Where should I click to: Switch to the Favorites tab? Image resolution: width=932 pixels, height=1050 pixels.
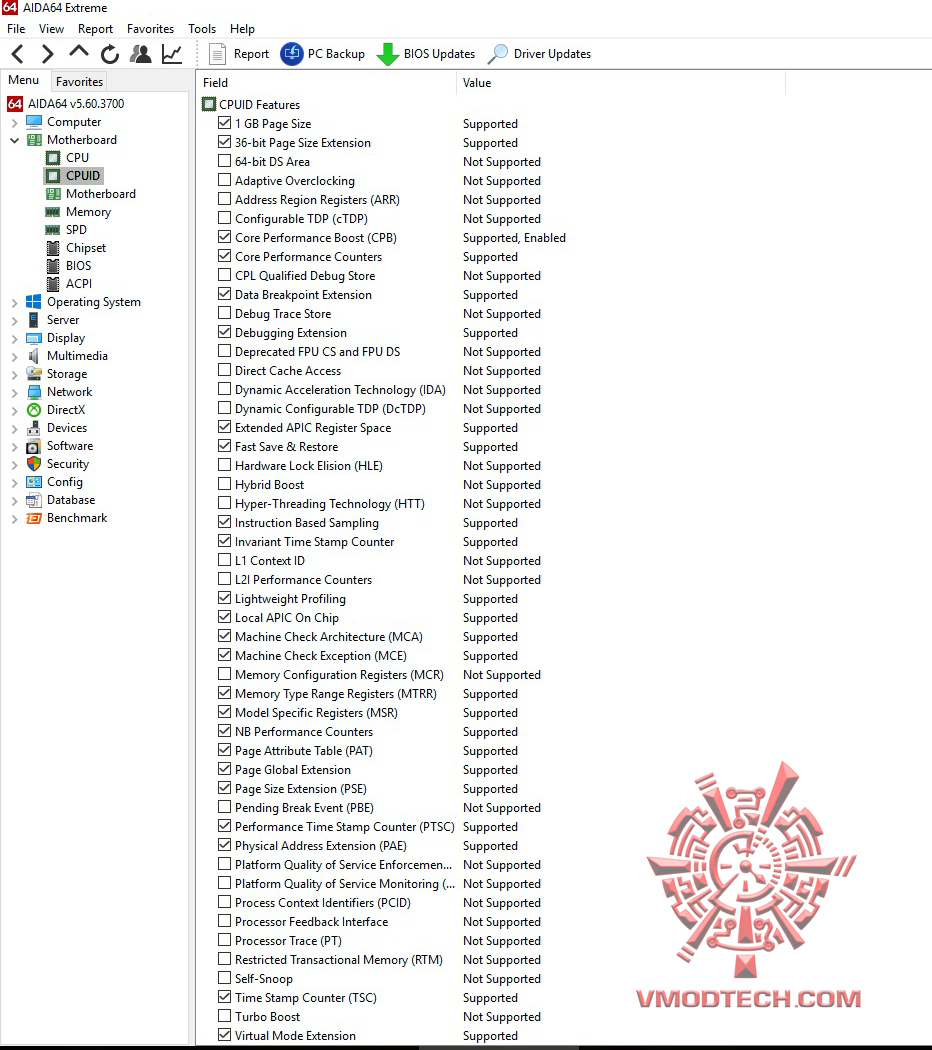[x=79, y=82]
